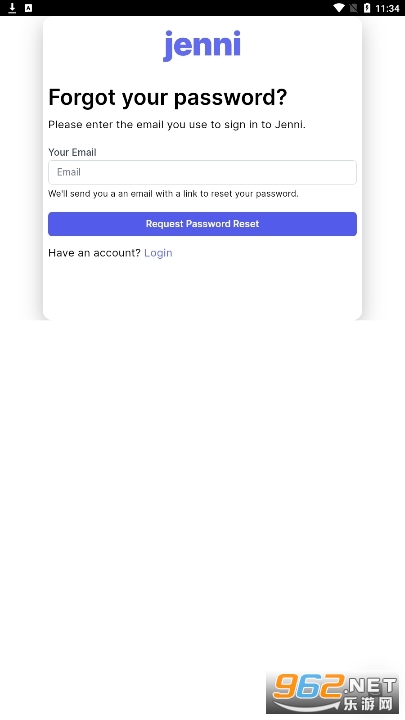Click the reset link helper text below field
The height and width of the screenshot is (720, 405).
click(173, 194)
